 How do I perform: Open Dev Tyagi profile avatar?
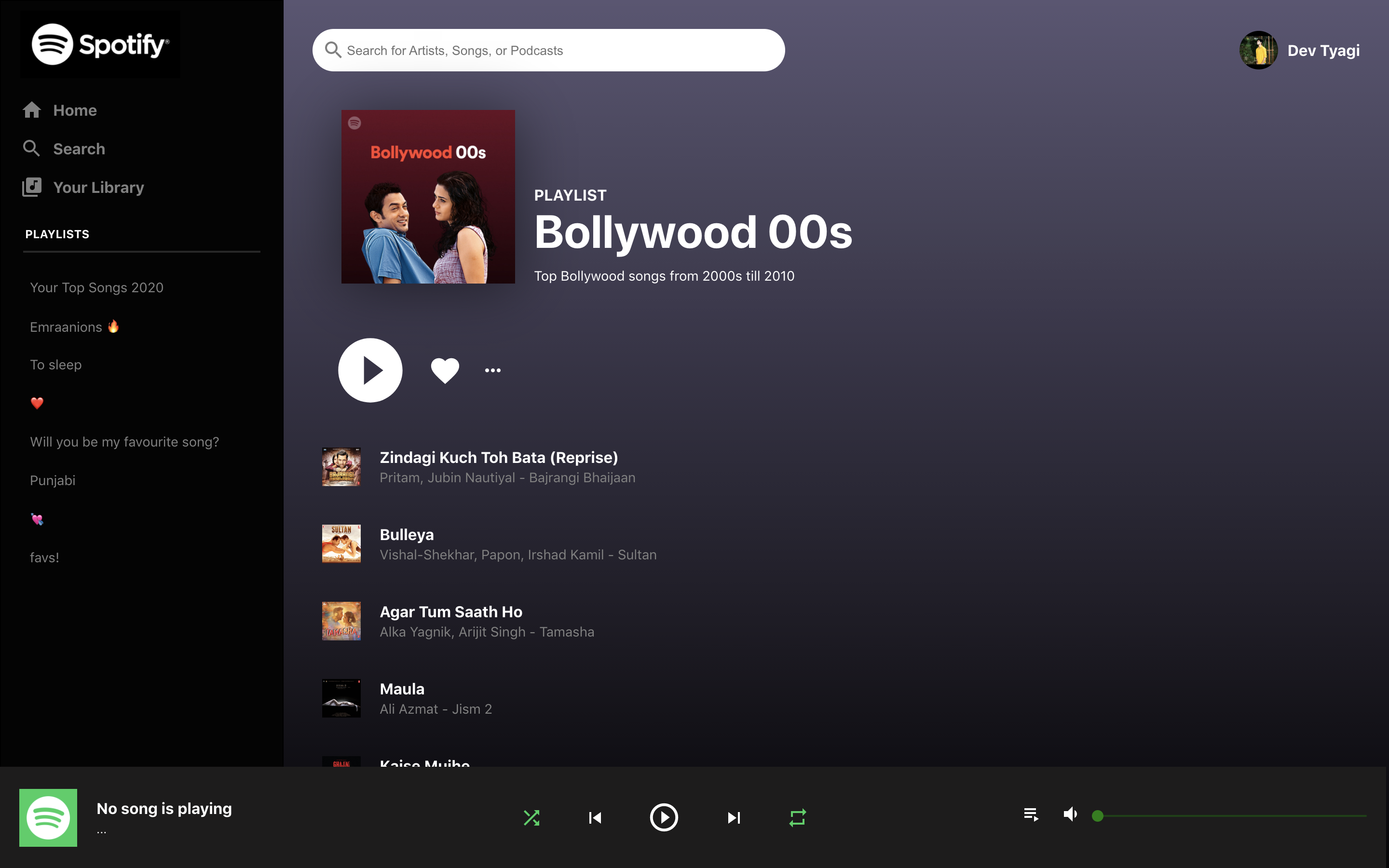pyautogui.click(x=1258, y=50)
